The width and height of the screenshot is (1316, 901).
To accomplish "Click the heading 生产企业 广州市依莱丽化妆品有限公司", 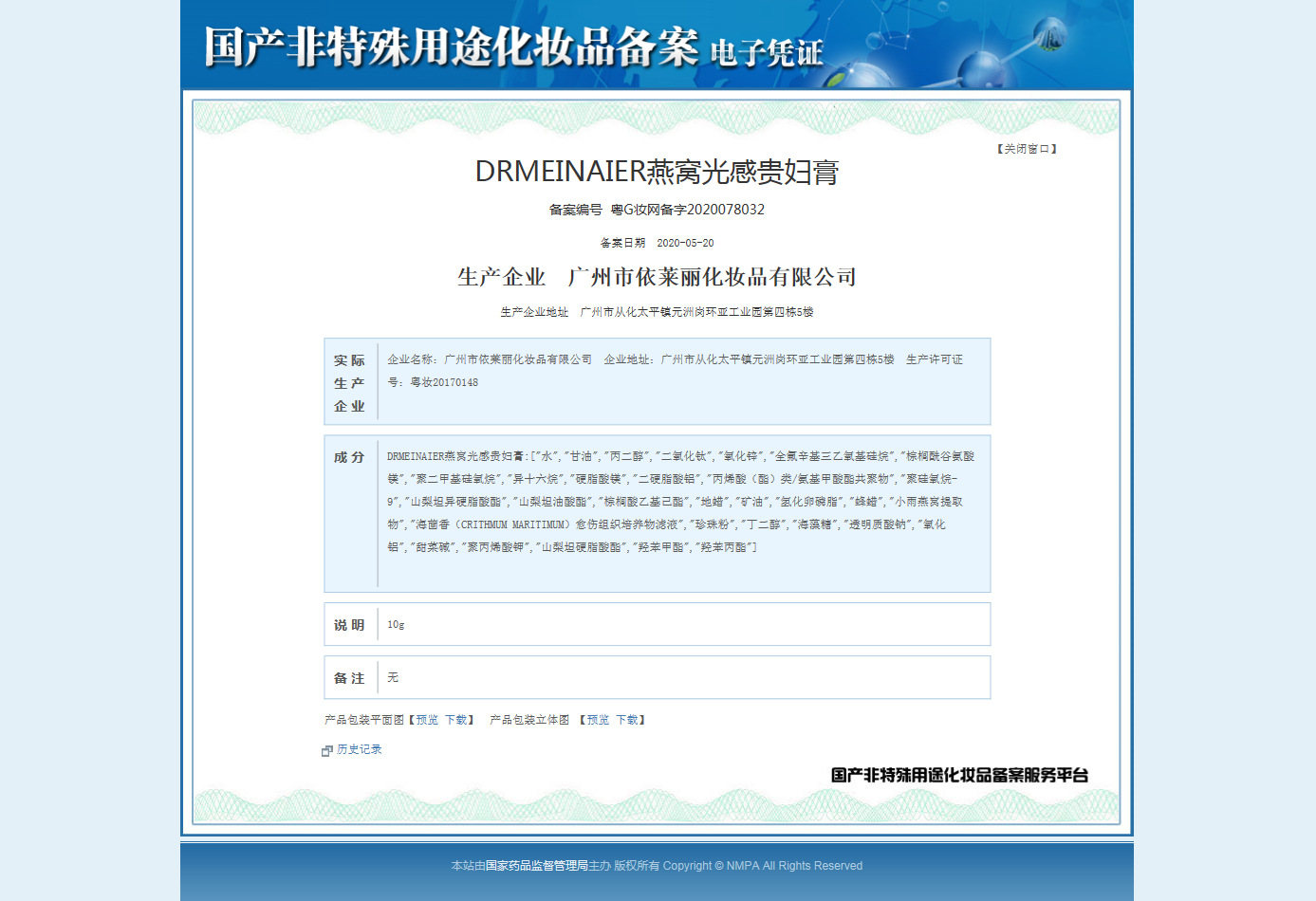I will [657, 277].
